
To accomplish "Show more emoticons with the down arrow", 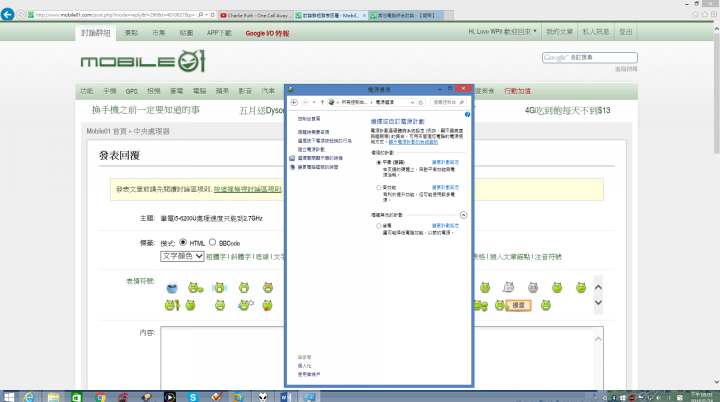I will [598, 302].
